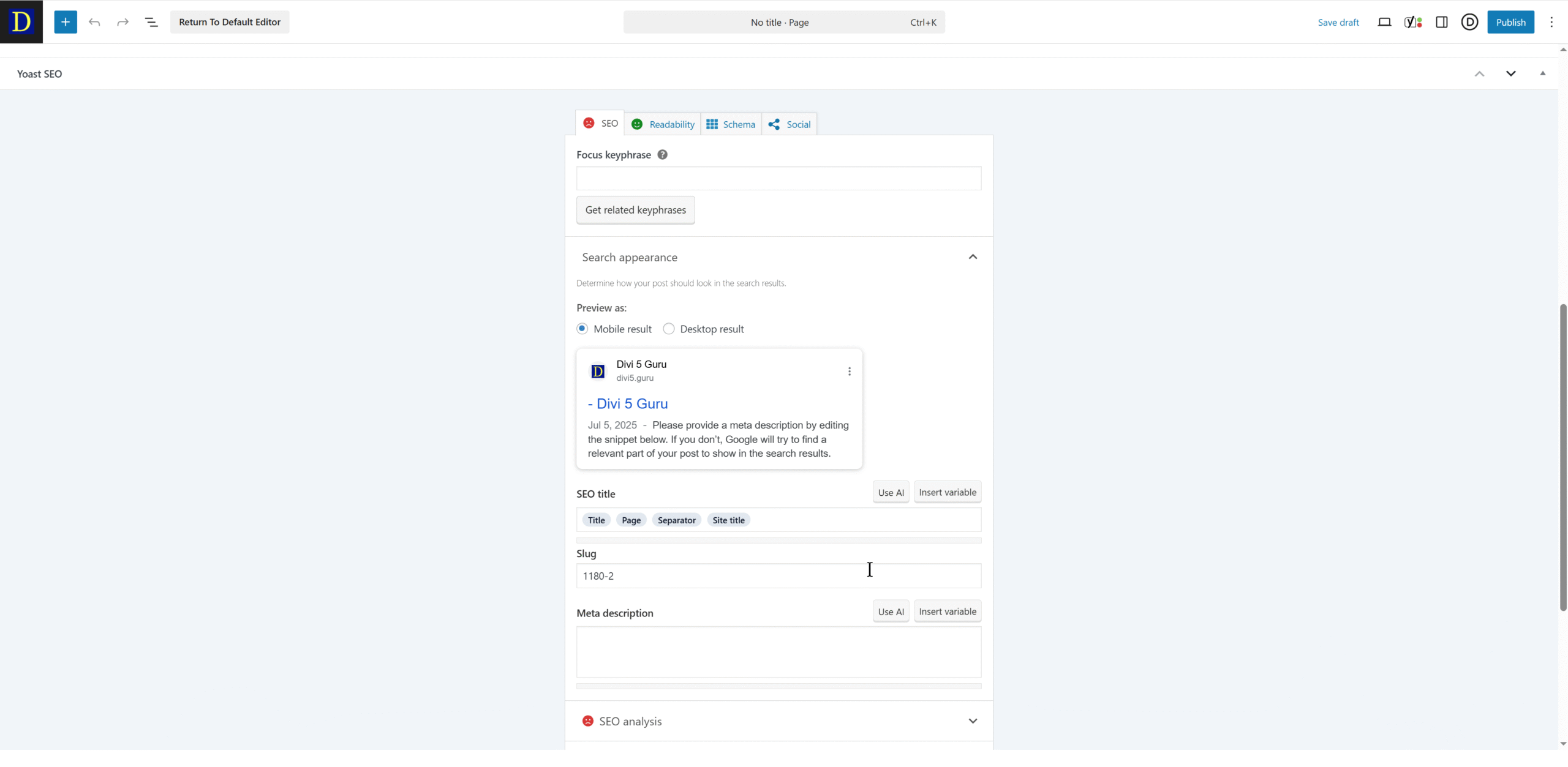Click Get related keyphrases

(x=635, y=210)
